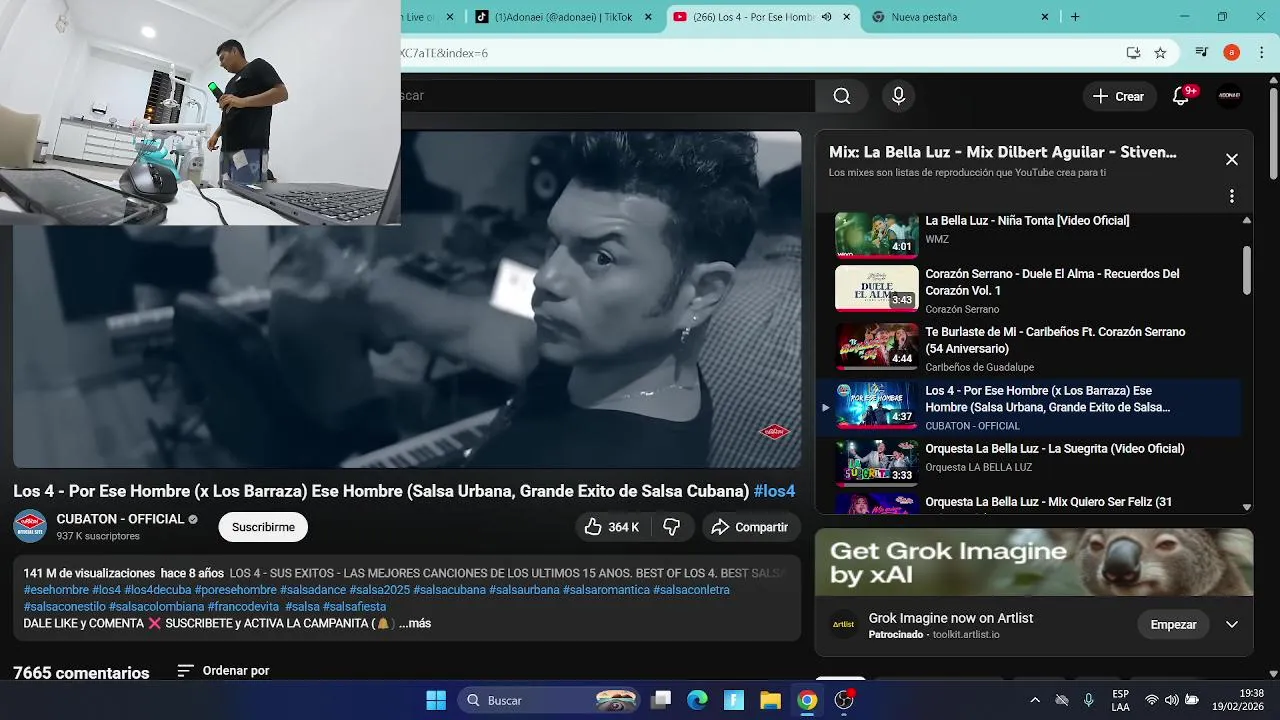Close the YouTube Los 4 tab
This screenshot has width=1280, height=720.
(847, 17)
